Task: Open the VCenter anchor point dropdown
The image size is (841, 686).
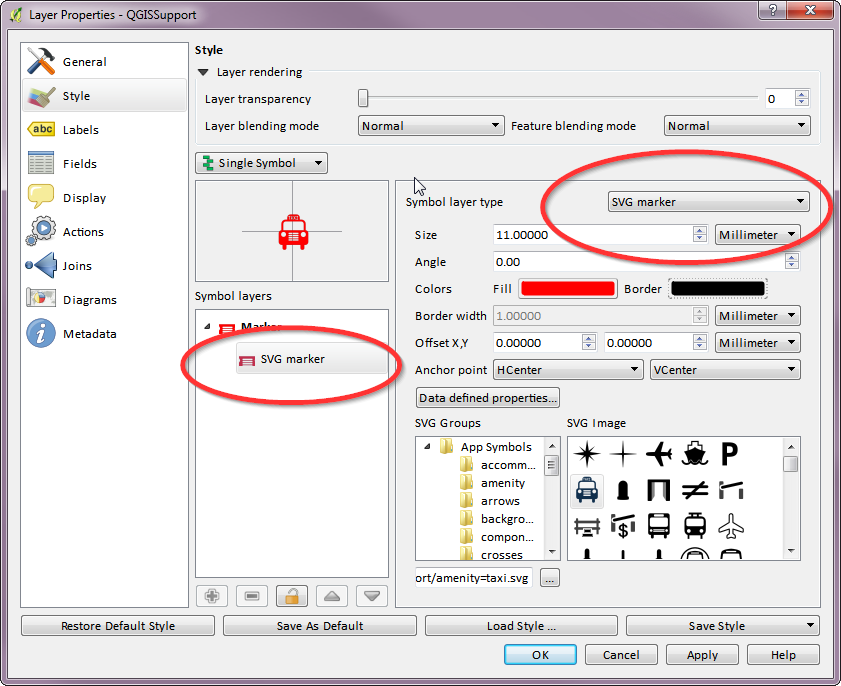Action: (x=725, y=370)
